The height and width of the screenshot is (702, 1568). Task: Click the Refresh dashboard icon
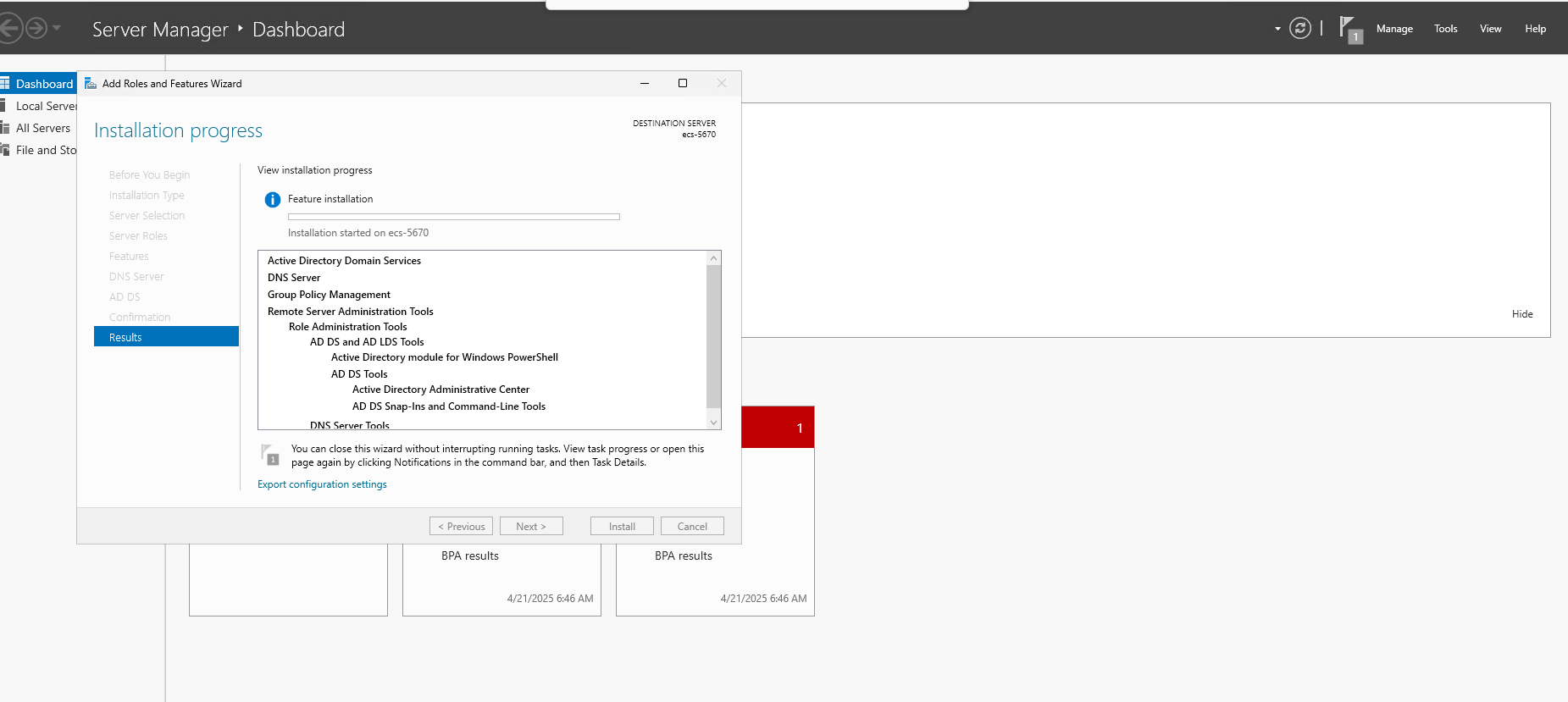1299,29
